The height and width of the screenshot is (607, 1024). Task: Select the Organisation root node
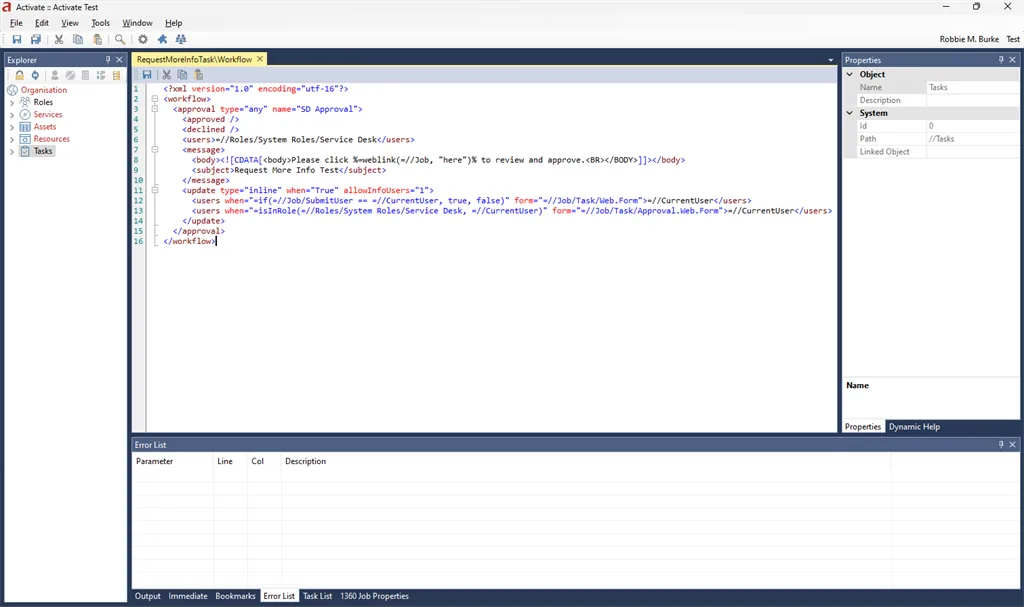[x=44, y=90]
